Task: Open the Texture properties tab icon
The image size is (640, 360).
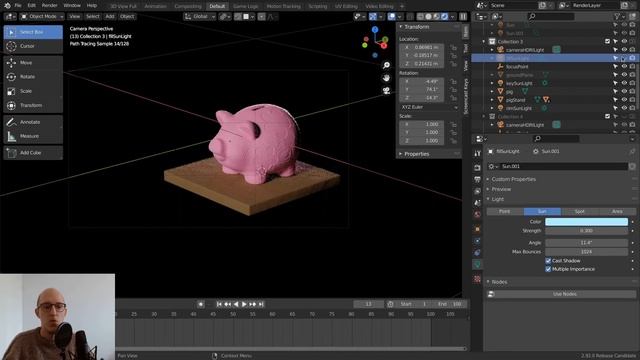Action: coord(477,279)
